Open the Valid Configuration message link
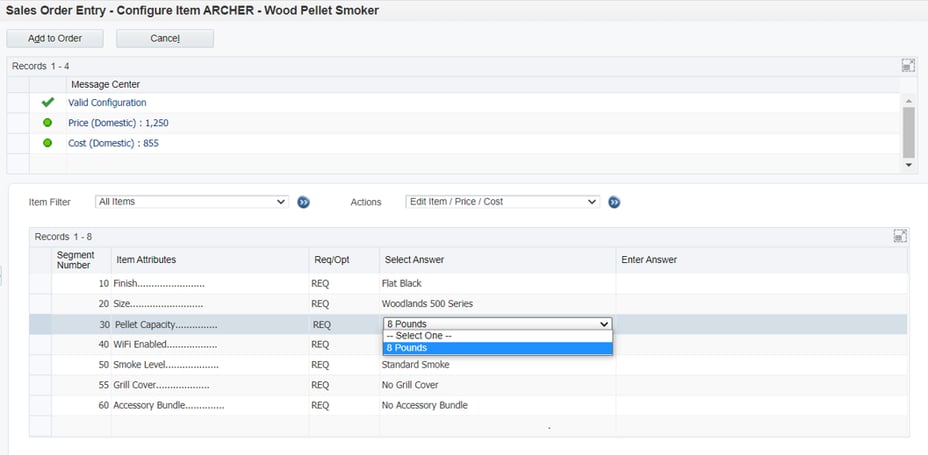928x455 pixels. click(x=107, y=103)
